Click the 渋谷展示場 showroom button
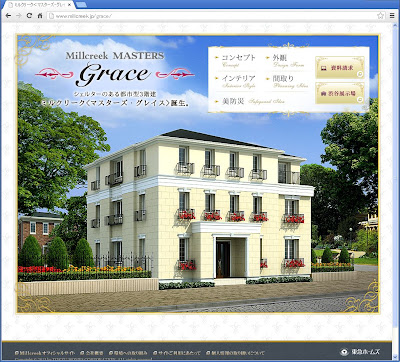This screenshot has height=362, width=400. click(x=340, y=93)
